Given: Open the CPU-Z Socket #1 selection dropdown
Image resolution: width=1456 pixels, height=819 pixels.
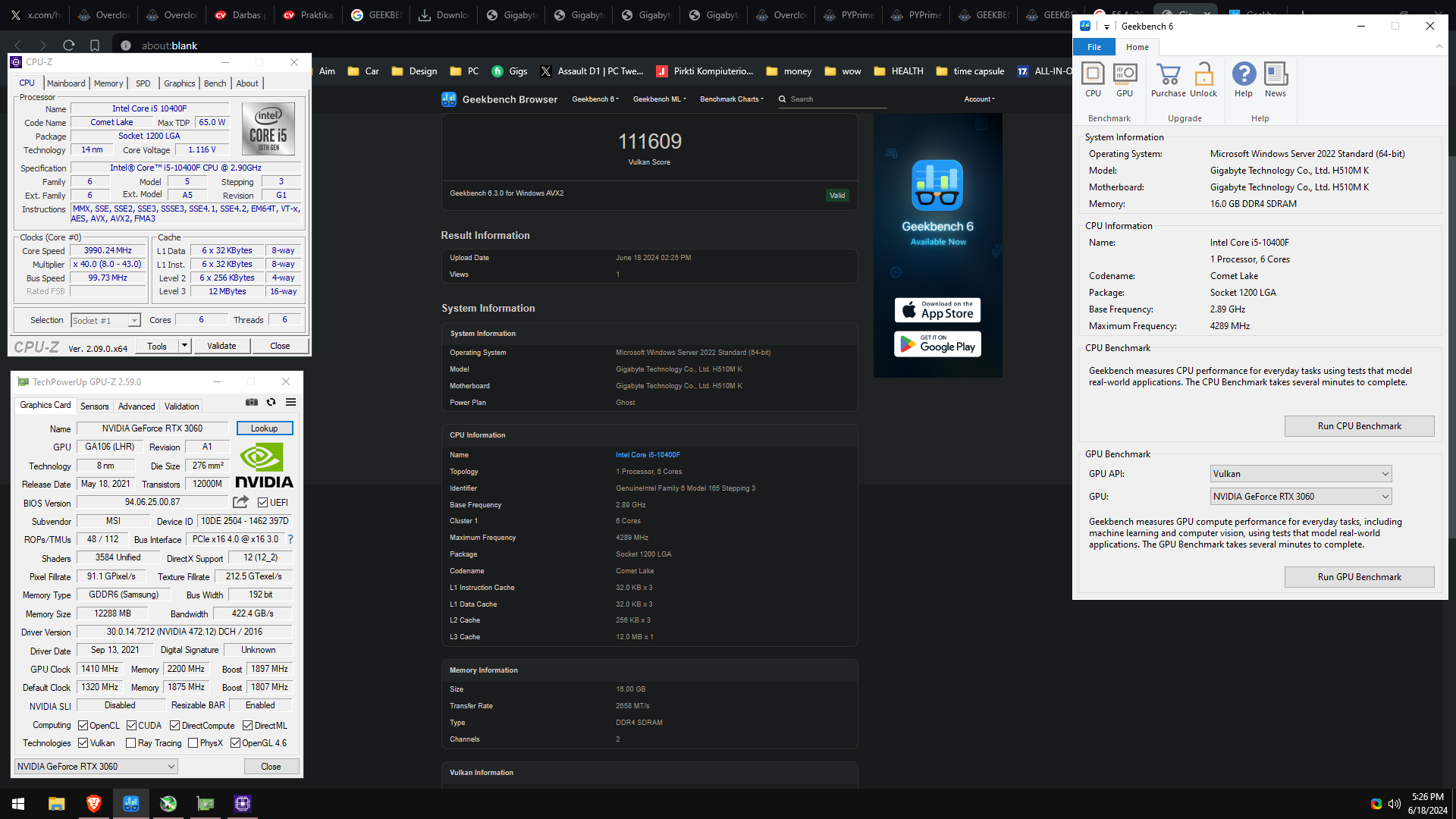Looking at the screenshot, I should coord(105,321).
